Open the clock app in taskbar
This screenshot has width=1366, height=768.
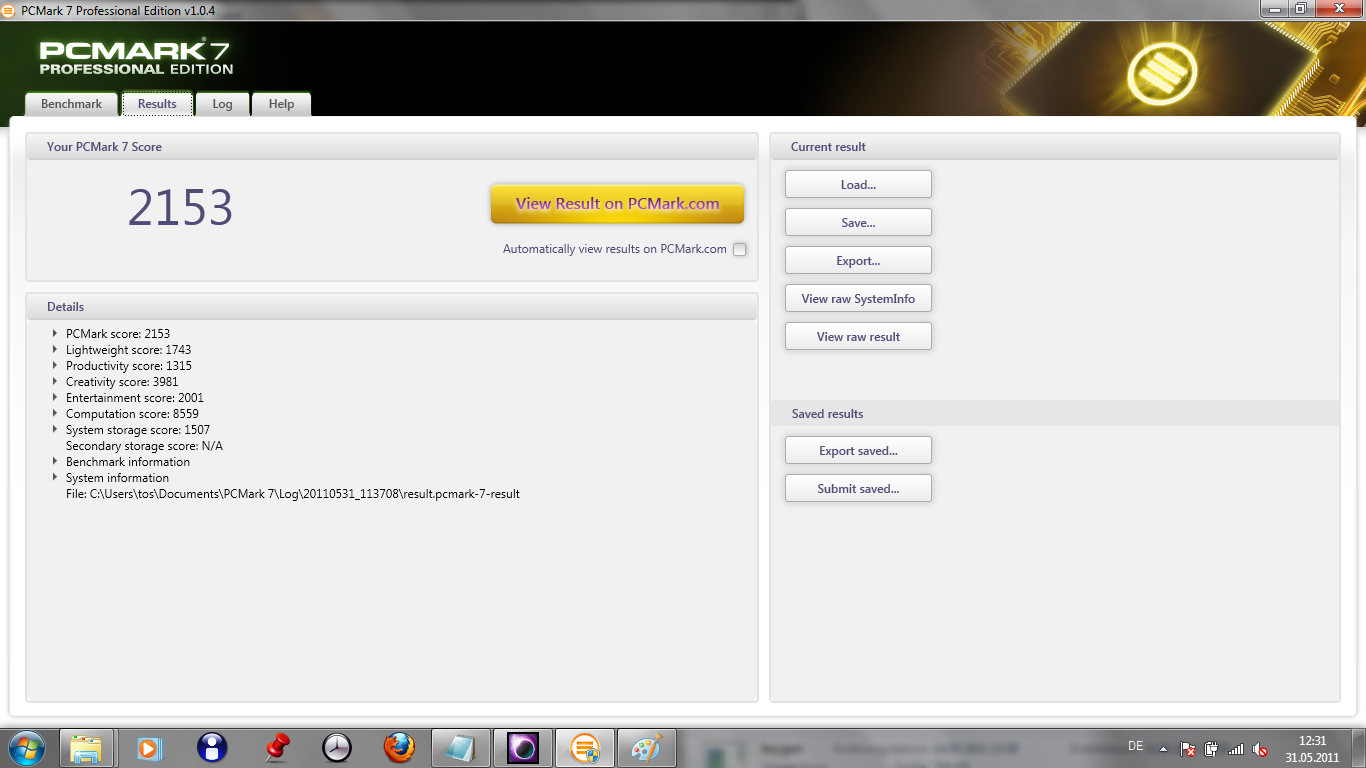tap(337, 747)
